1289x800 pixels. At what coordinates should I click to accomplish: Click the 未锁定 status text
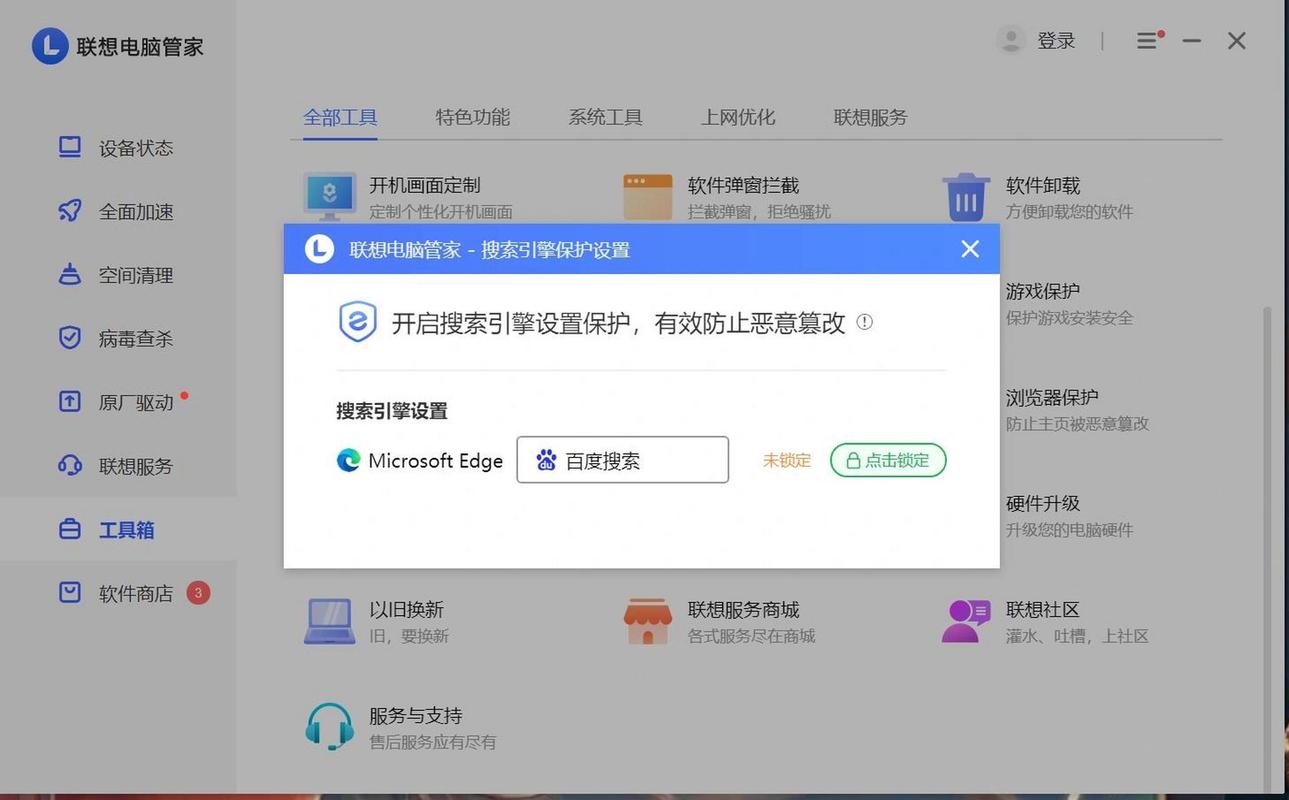(787, 460)
